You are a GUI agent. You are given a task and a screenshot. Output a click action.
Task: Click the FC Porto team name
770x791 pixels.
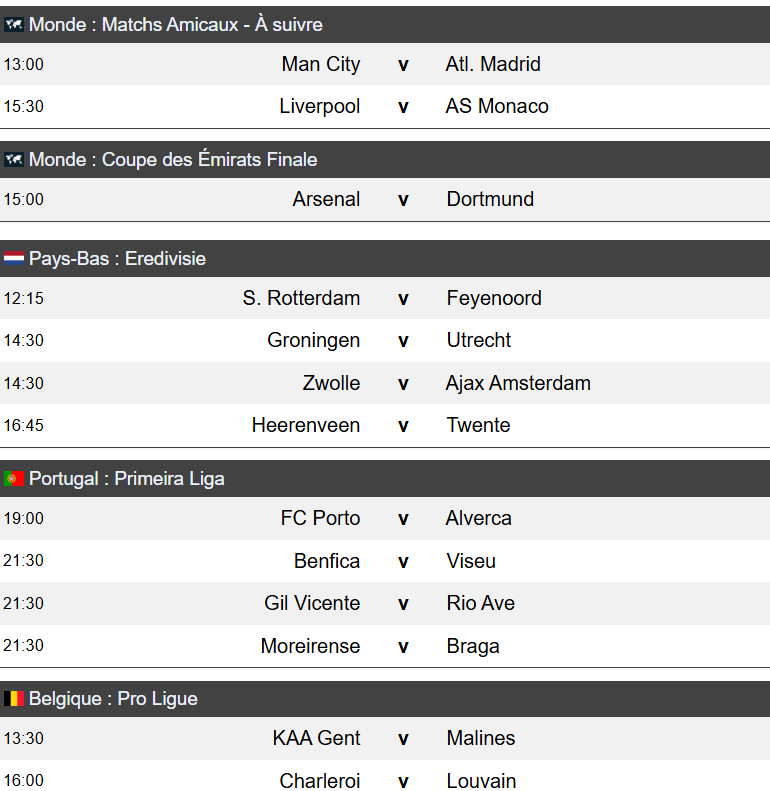pyautogui.click(x=320, y=518)
